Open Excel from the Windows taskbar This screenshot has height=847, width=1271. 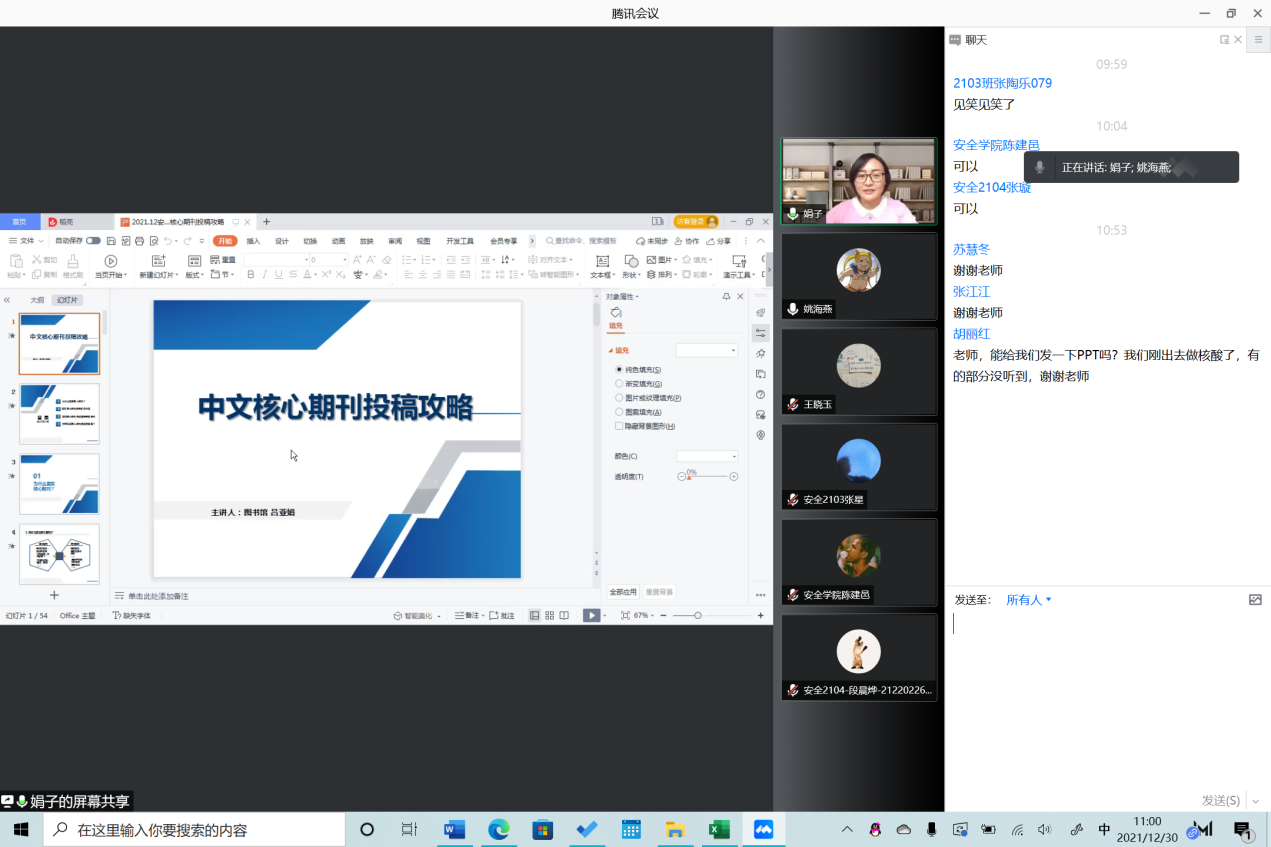pos(718,830)
